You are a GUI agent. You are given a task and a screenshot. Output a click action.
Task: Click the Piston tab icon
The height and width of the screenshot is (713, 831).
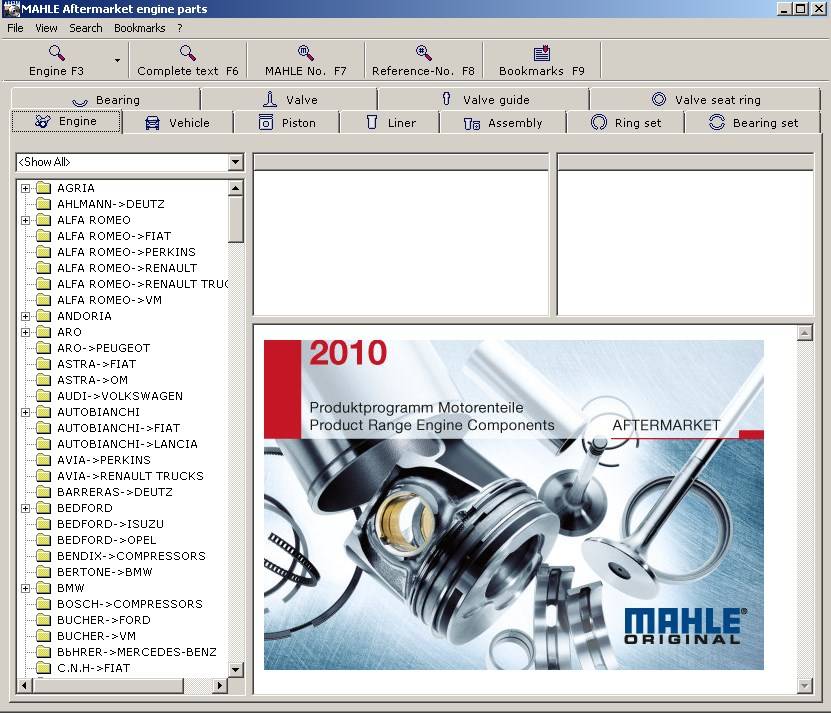click(x=266, y=122)
